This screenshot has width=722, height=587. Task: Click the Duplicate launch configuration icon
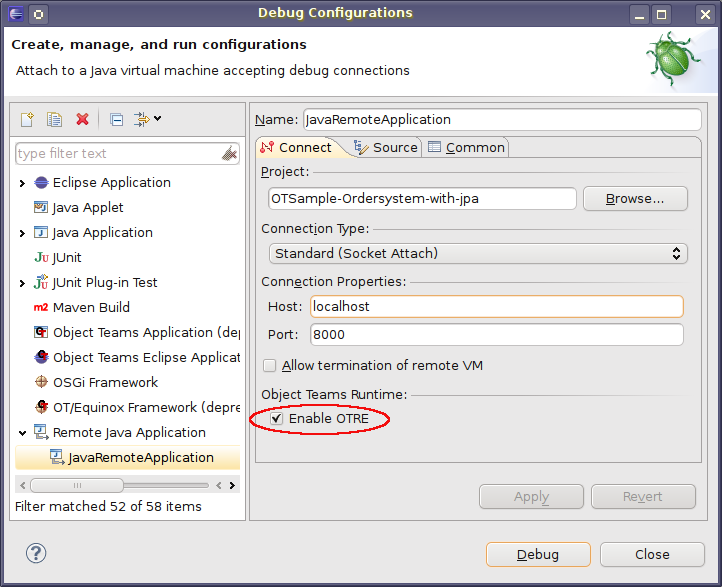(55, 119)
